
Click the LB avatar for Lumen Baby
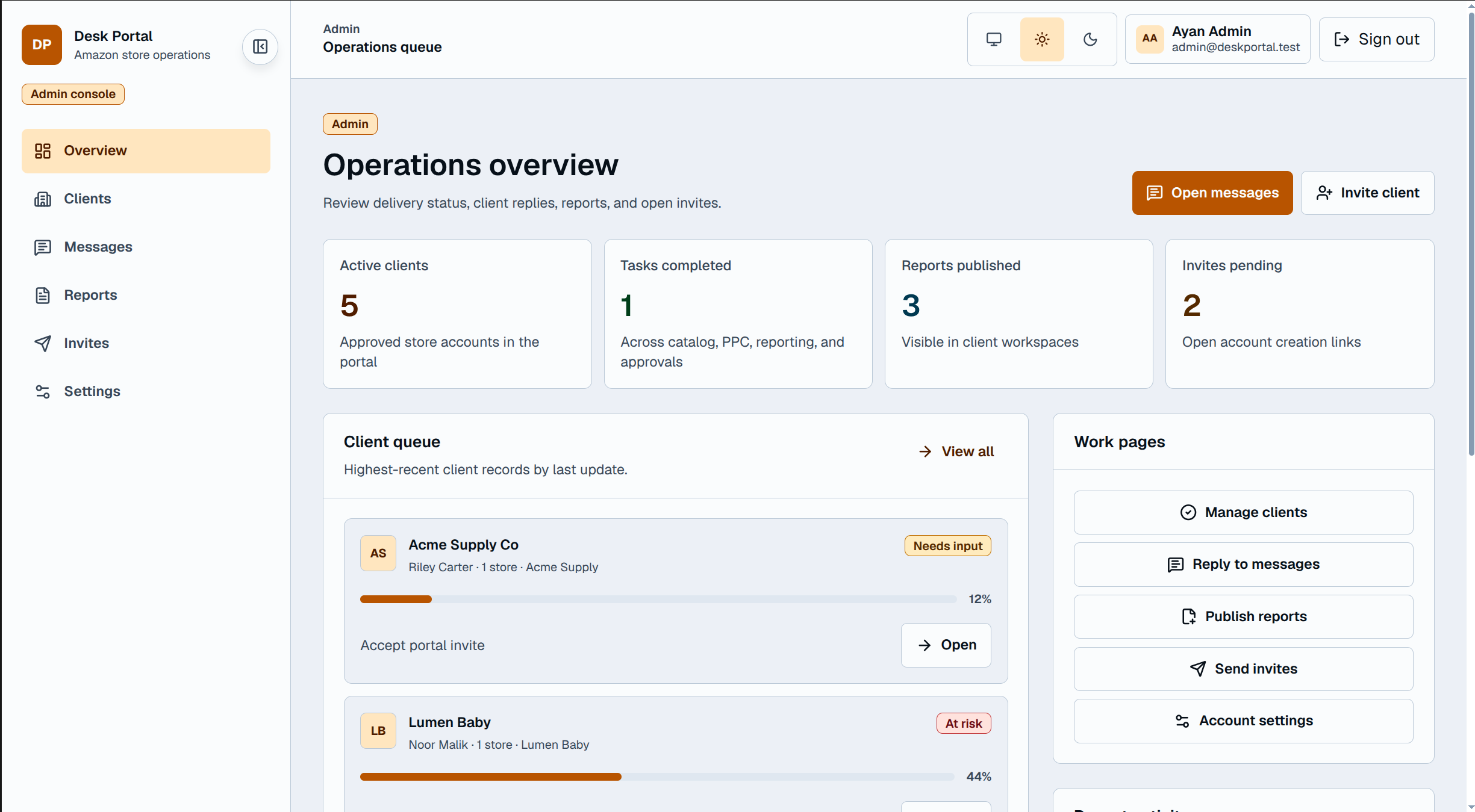[x=378, y=731]
